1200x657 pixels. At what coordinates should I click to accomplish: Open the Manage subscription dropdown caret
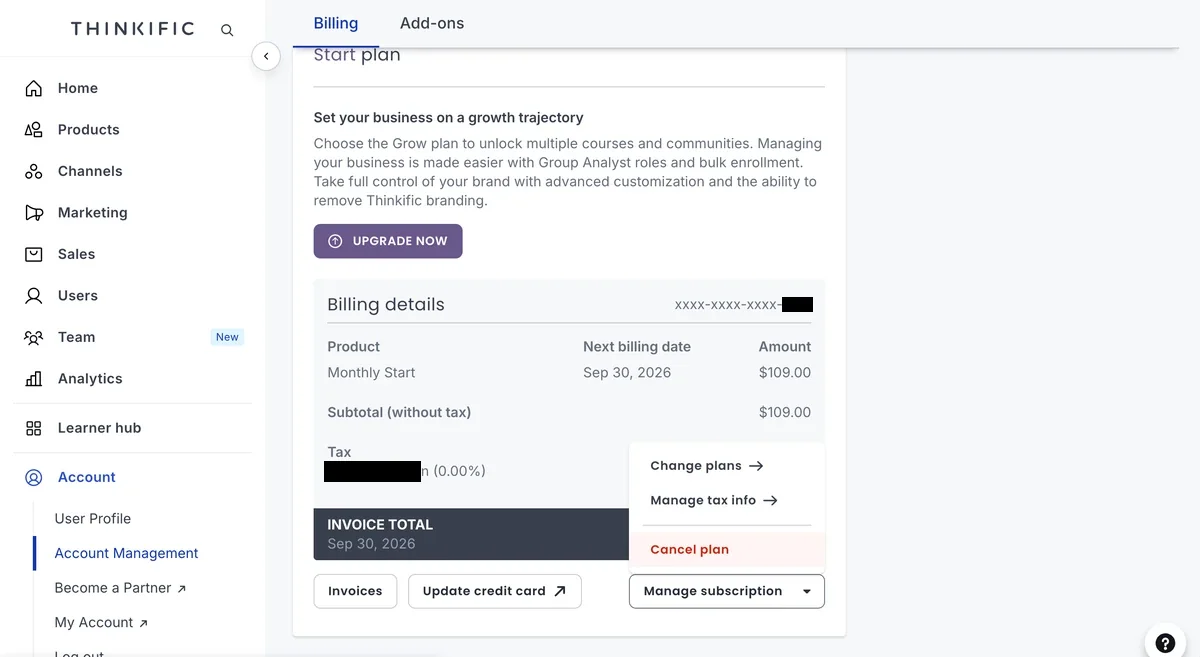tap(806, 592)
